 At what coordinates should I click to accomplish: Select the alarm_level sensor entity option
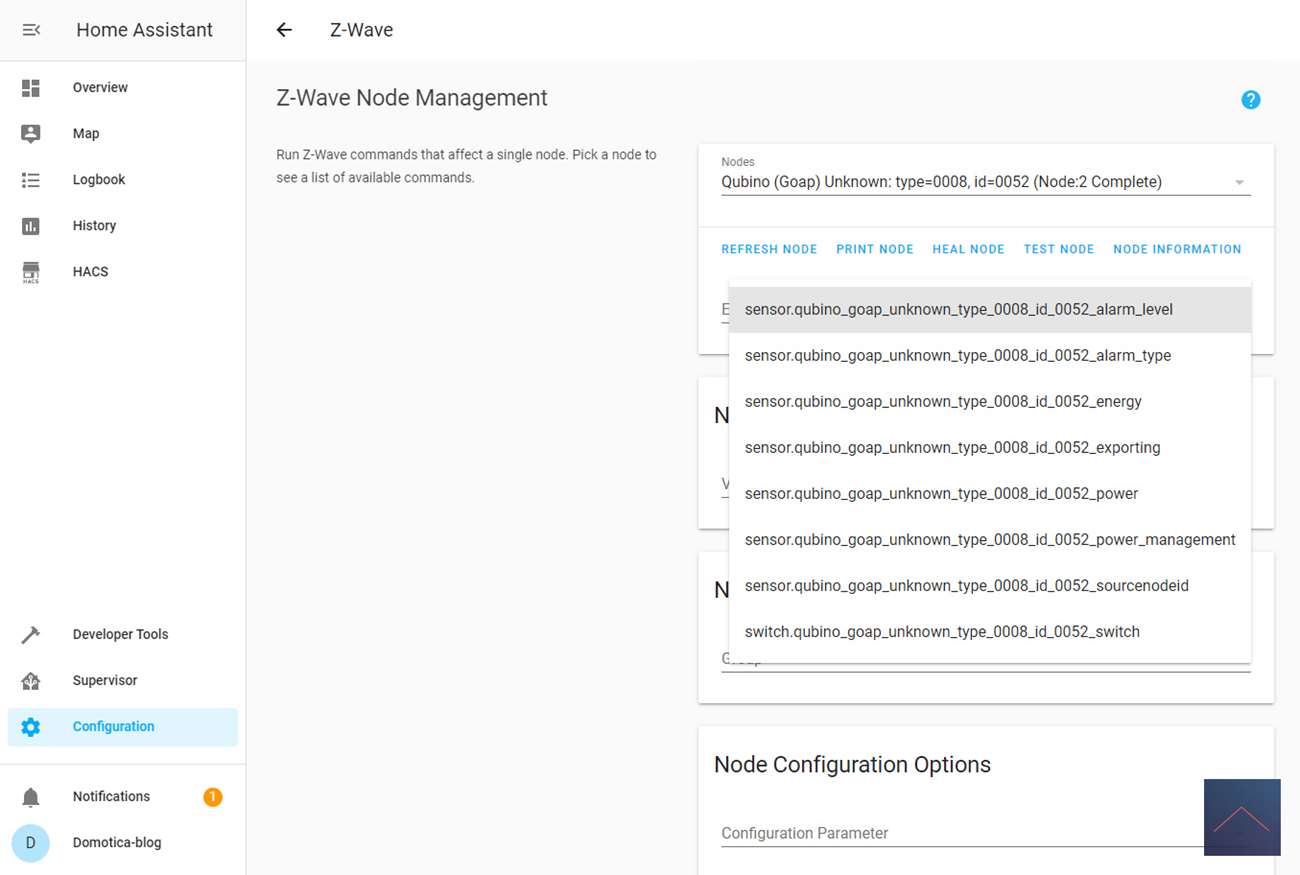pos(958,310)
